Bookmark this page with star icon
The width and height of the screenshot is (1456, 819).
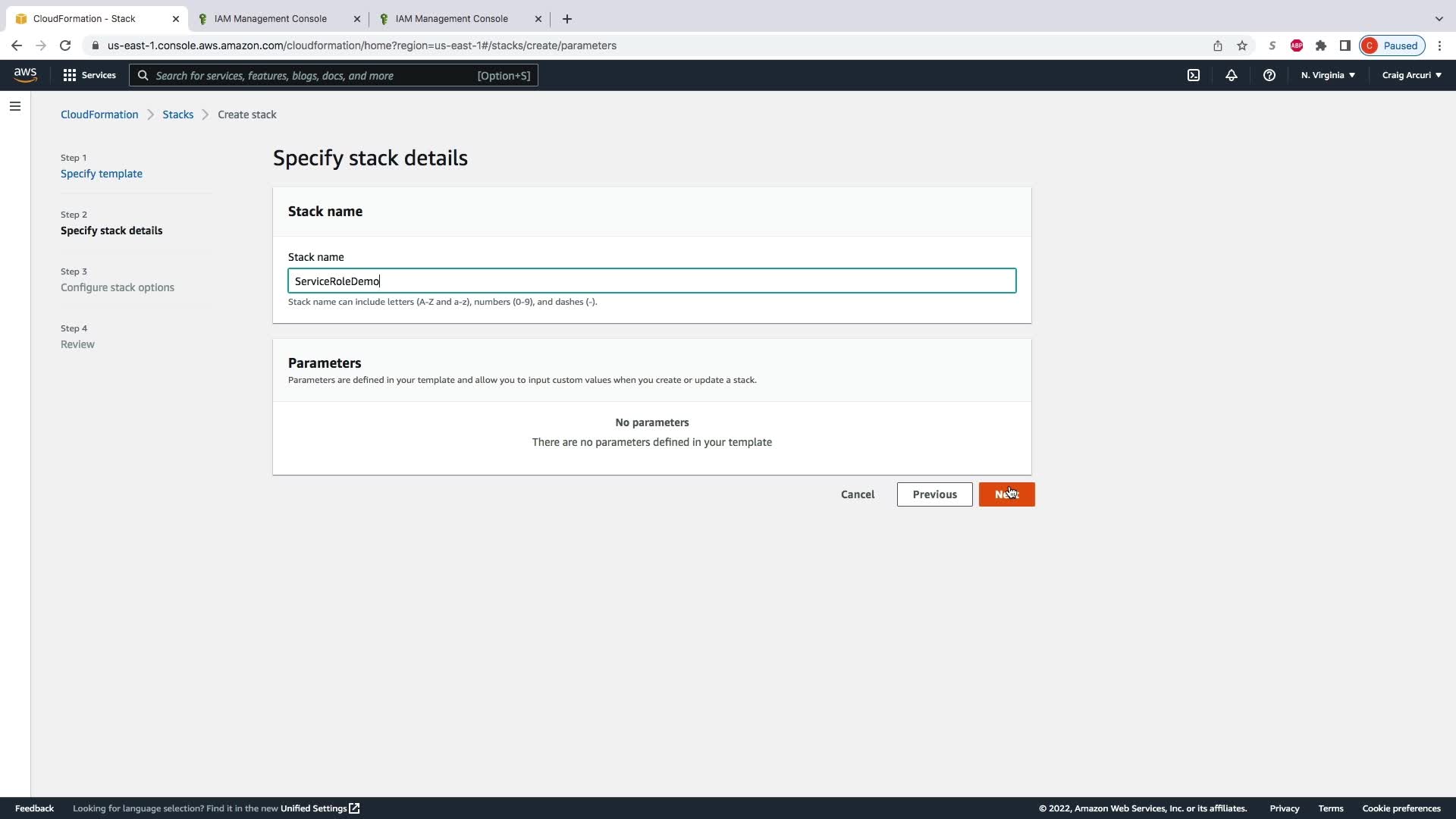pos(1242,45)
